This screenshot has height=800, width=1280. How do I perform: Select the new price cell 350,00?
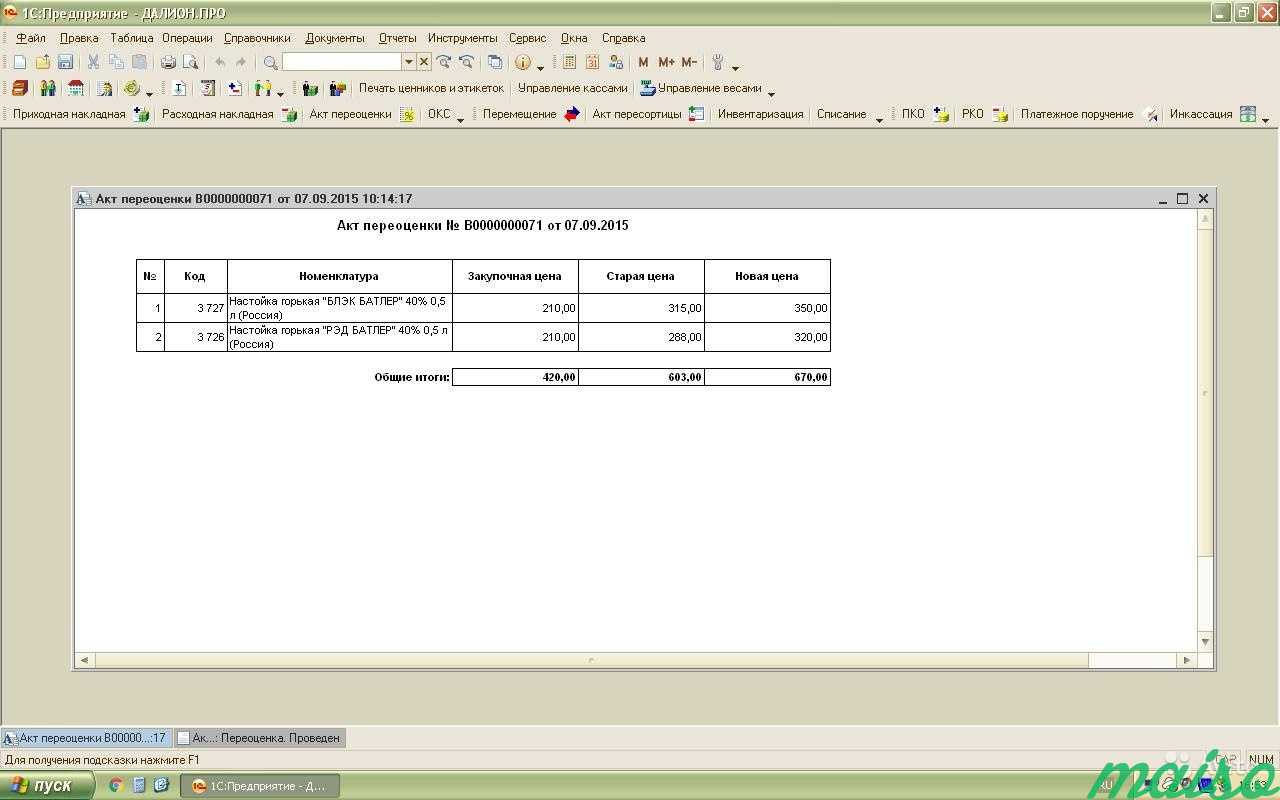point(767,308)
